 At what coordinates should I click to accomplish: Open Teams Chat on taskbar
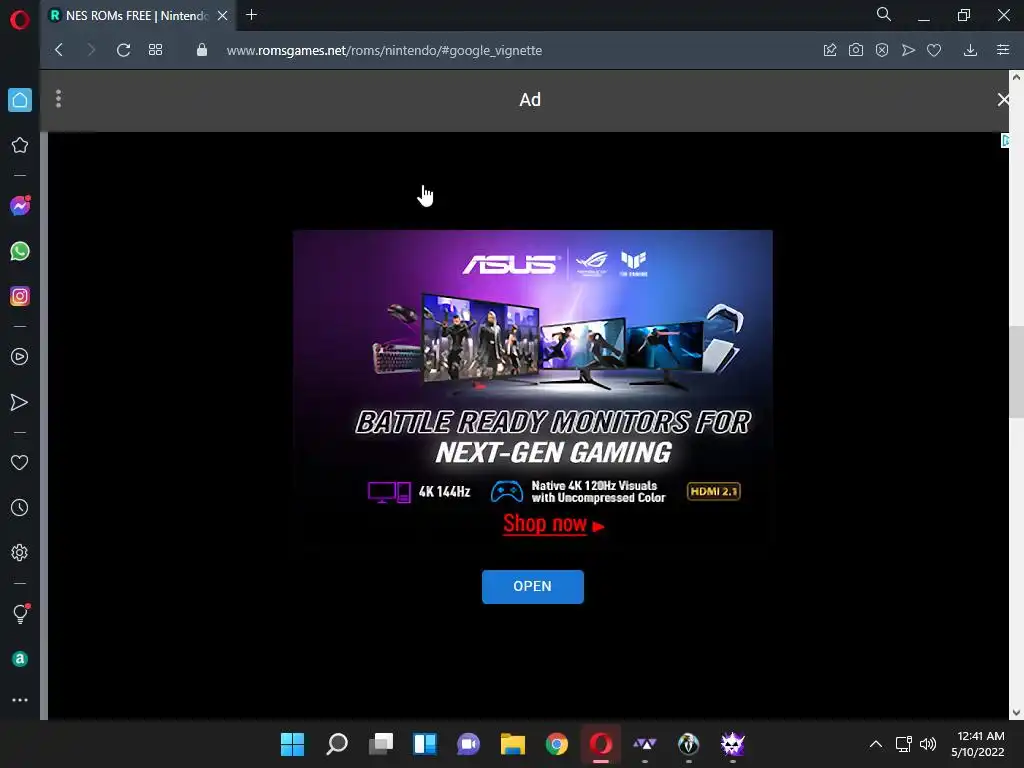click(468, 744)
